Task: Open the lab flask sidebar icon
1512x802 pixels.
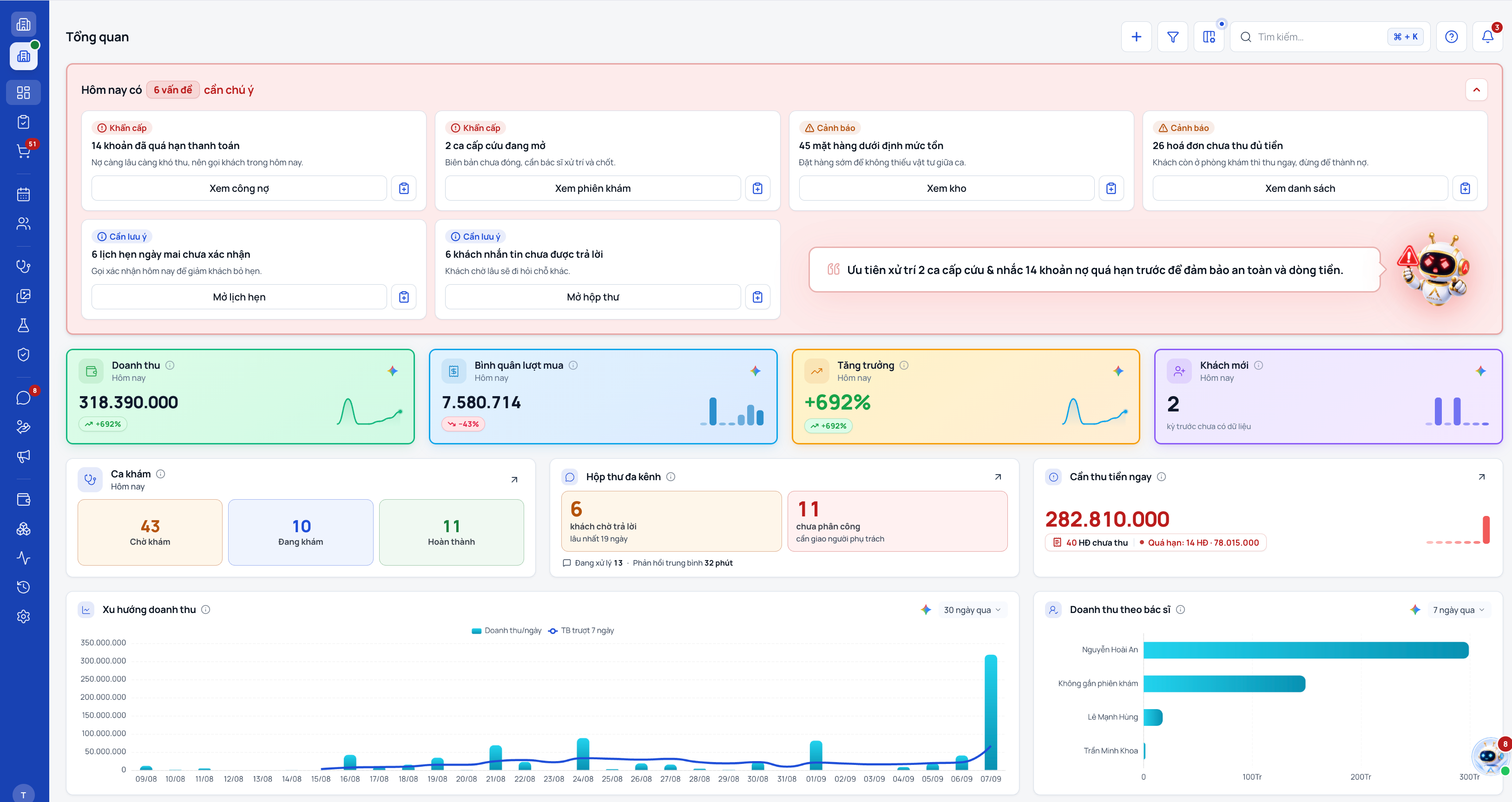Action: pos(24,325)
